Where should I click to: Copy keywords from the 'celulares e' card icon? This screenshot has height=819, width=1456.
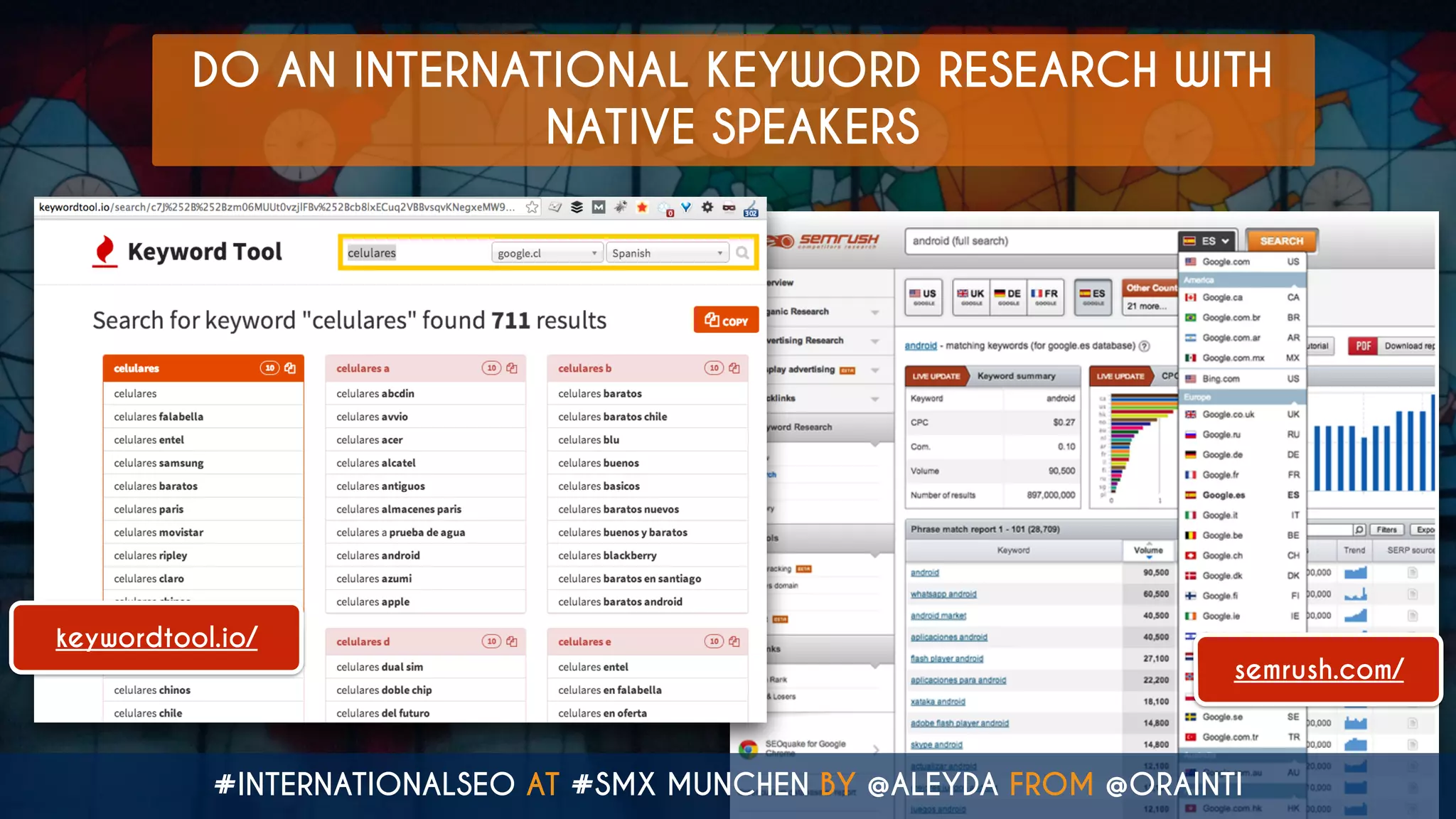734,641
